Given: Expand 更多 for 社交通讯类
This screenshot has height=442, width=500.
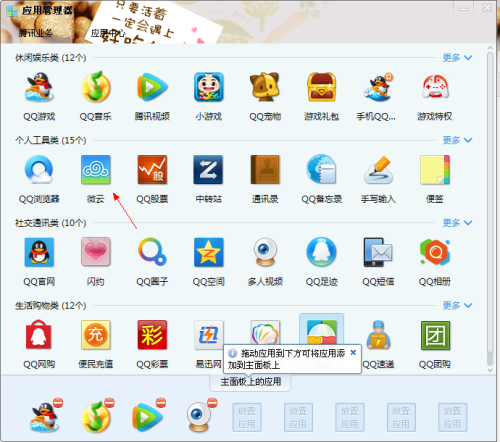Looking at the screenshot, I should (457, 223).
